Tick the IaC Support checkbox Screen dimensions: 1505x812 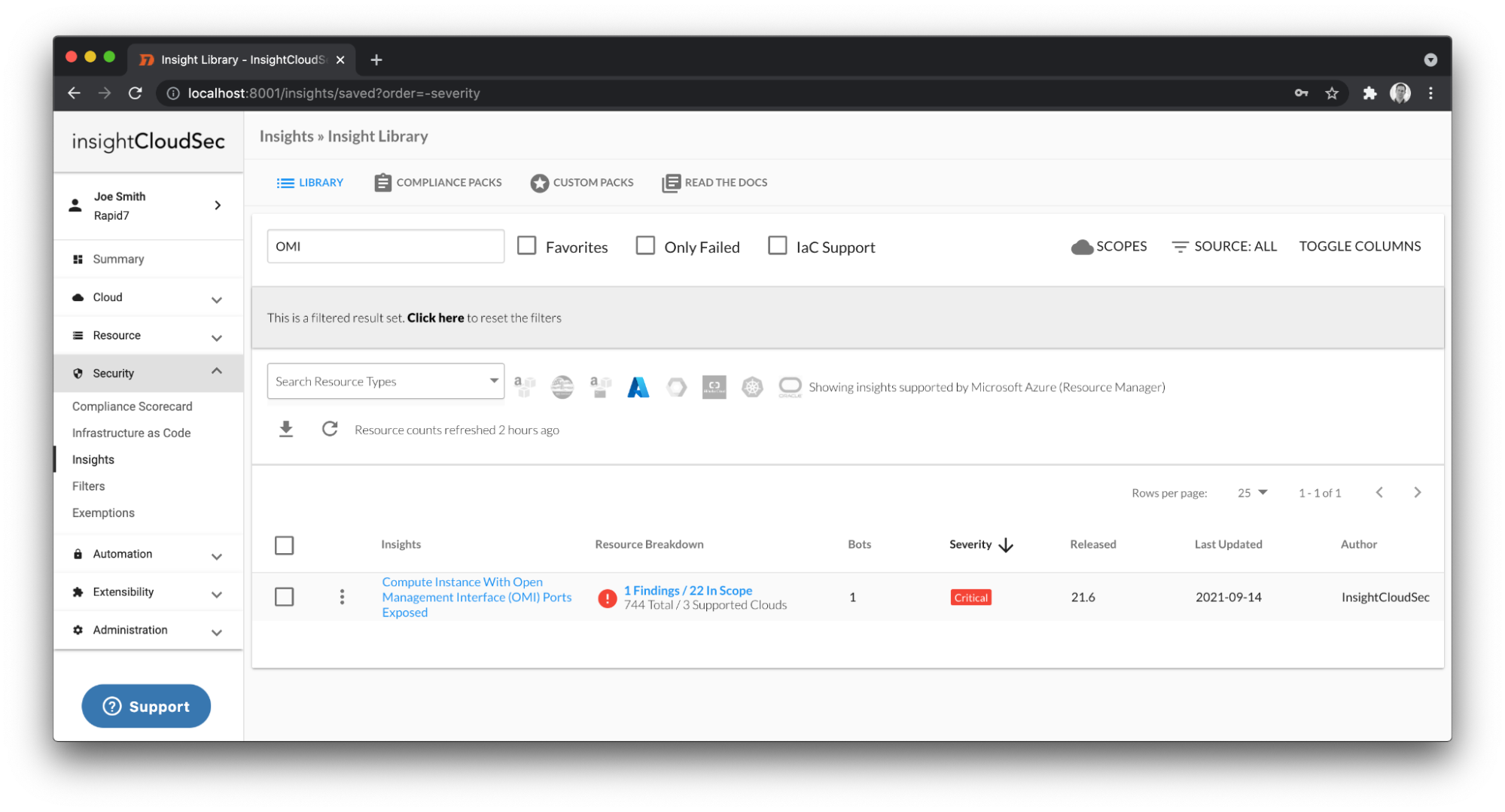(x=777, y=246)
